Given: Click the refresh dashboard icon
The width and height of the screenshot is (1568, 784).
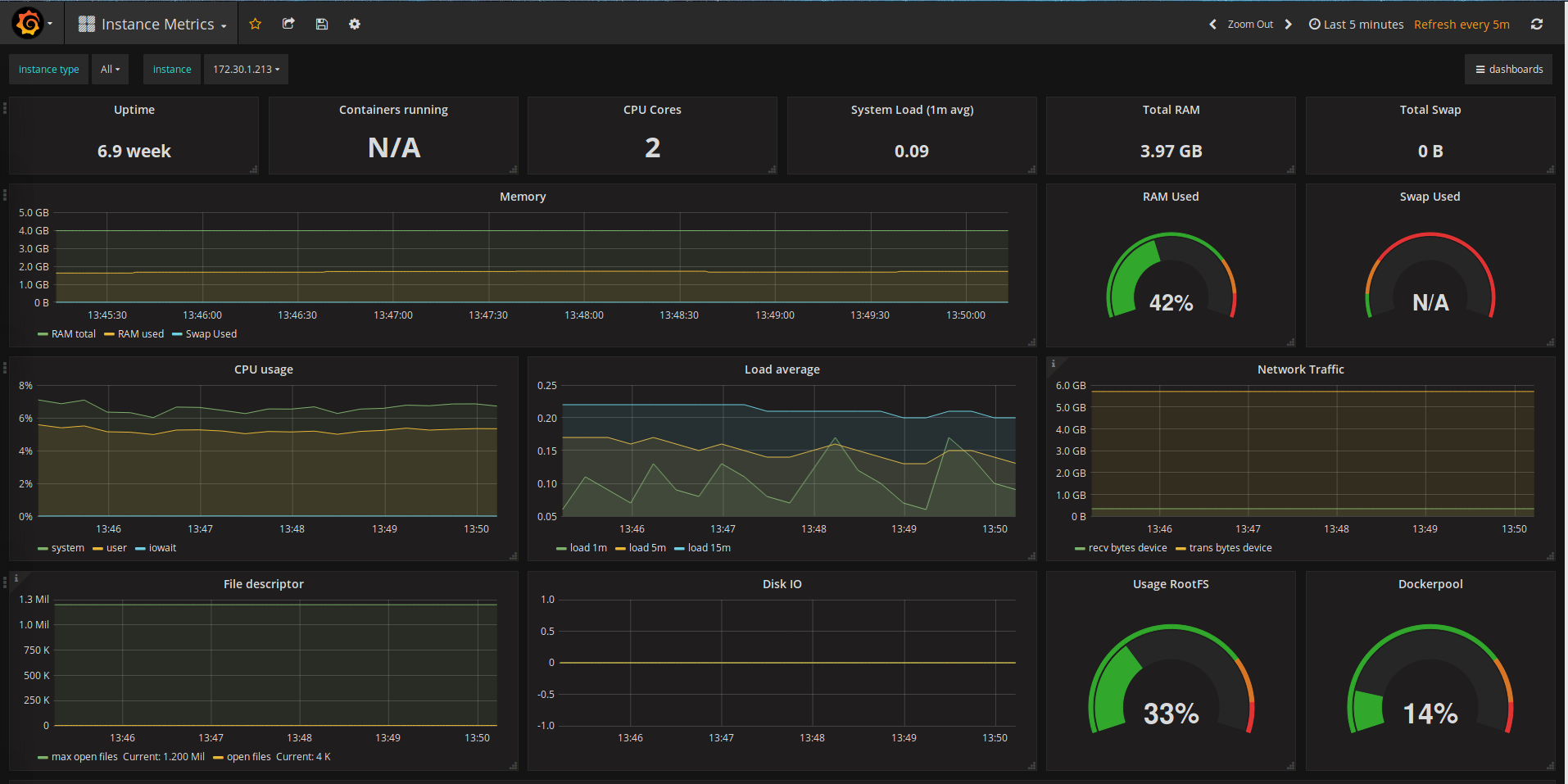Looking at the screenshot, I should click(x=1537, y=25).
